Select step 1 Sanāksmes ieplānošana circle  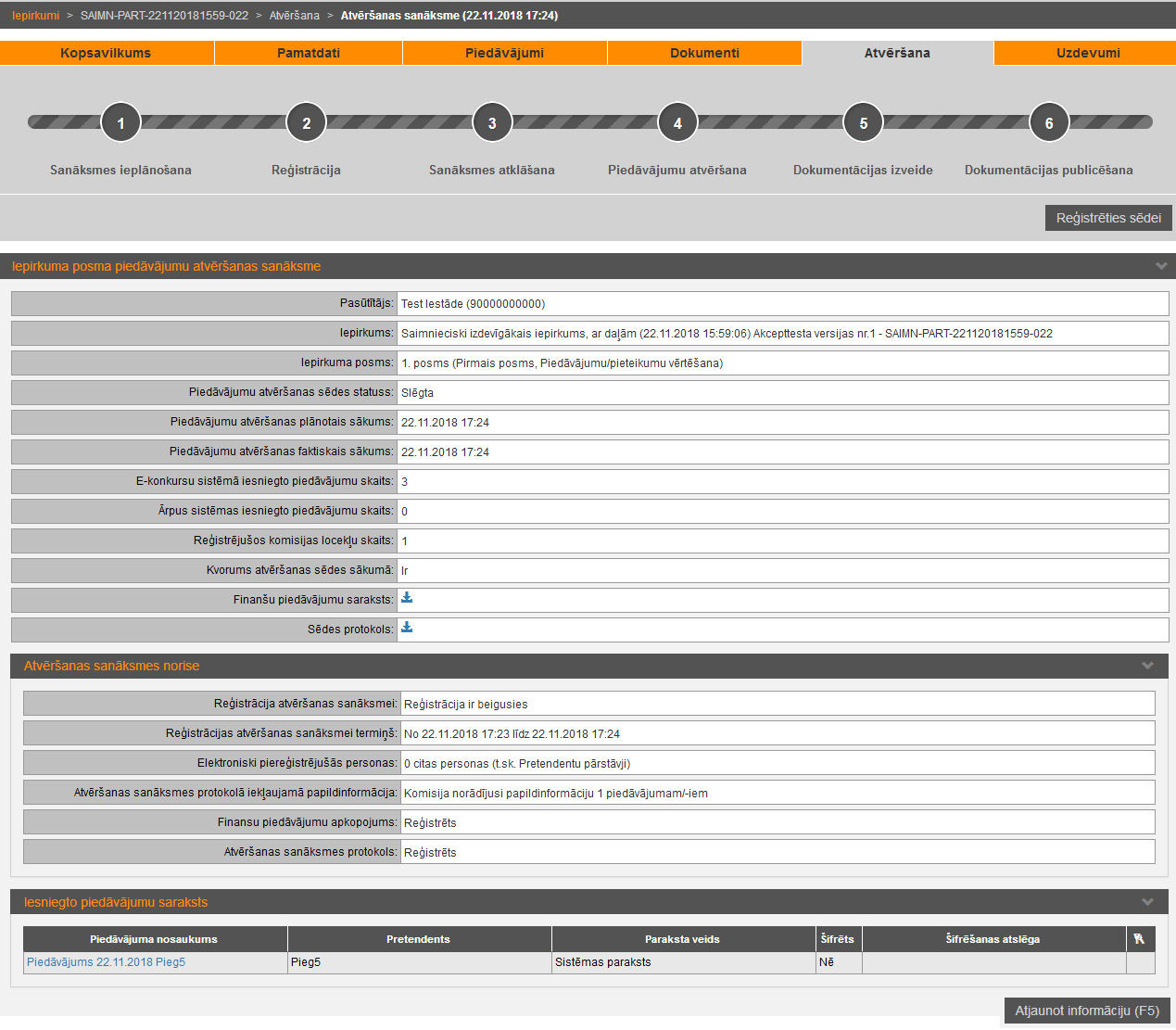coord(120,122)
